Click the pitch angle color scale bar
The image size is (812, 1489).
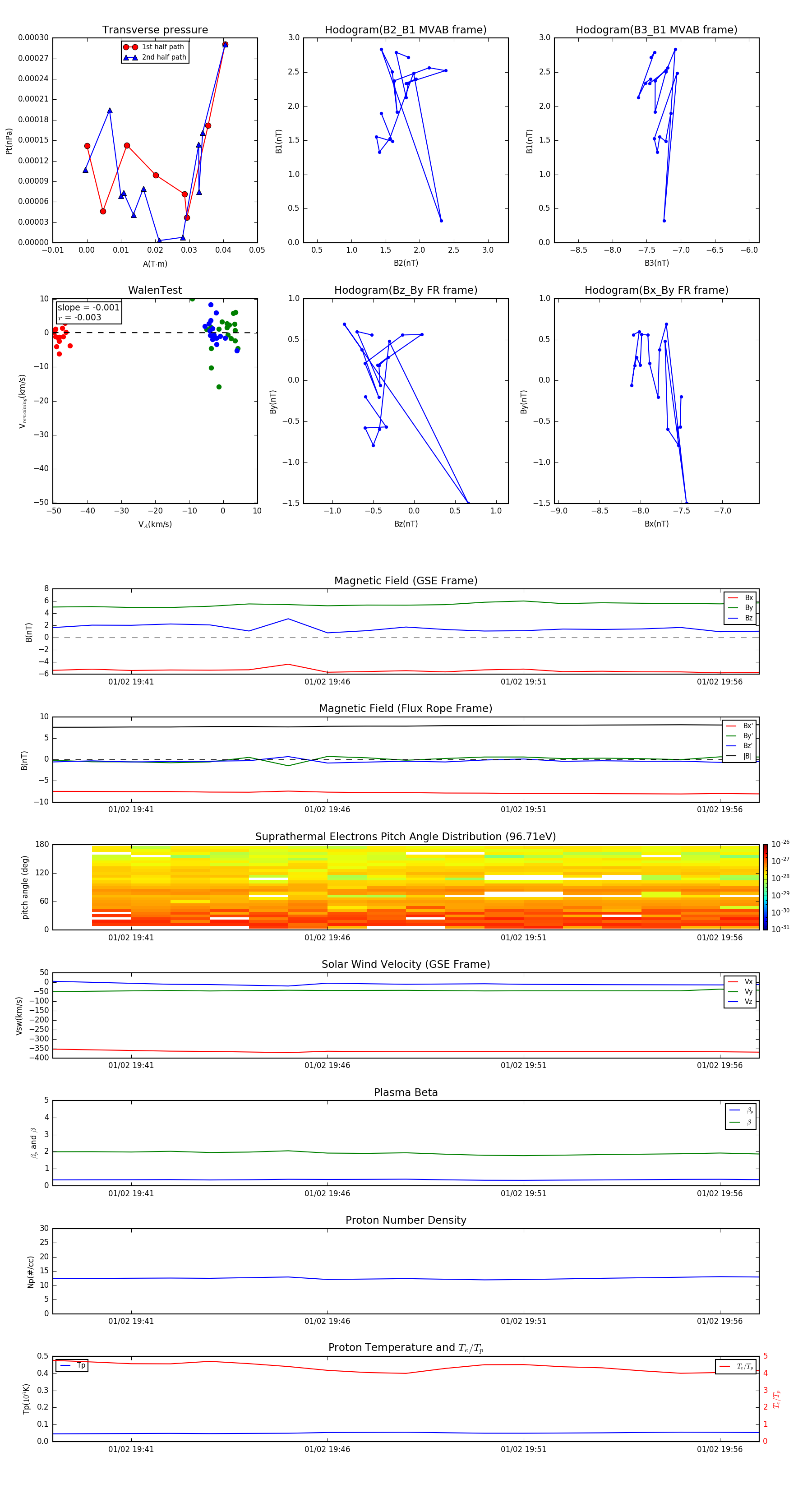[x=765, y=887]
